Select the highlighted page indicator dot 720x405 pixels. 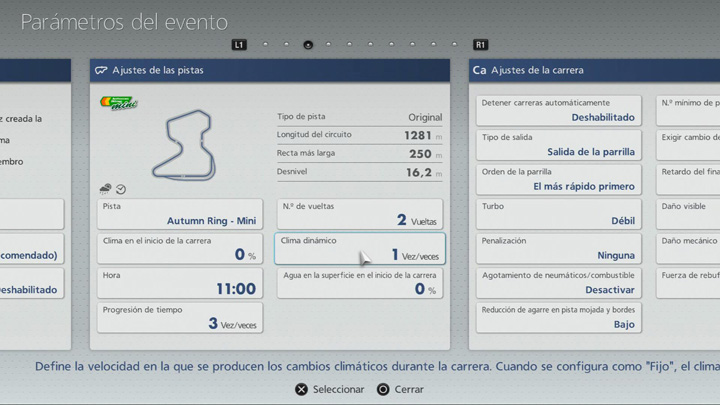(308, 44)
